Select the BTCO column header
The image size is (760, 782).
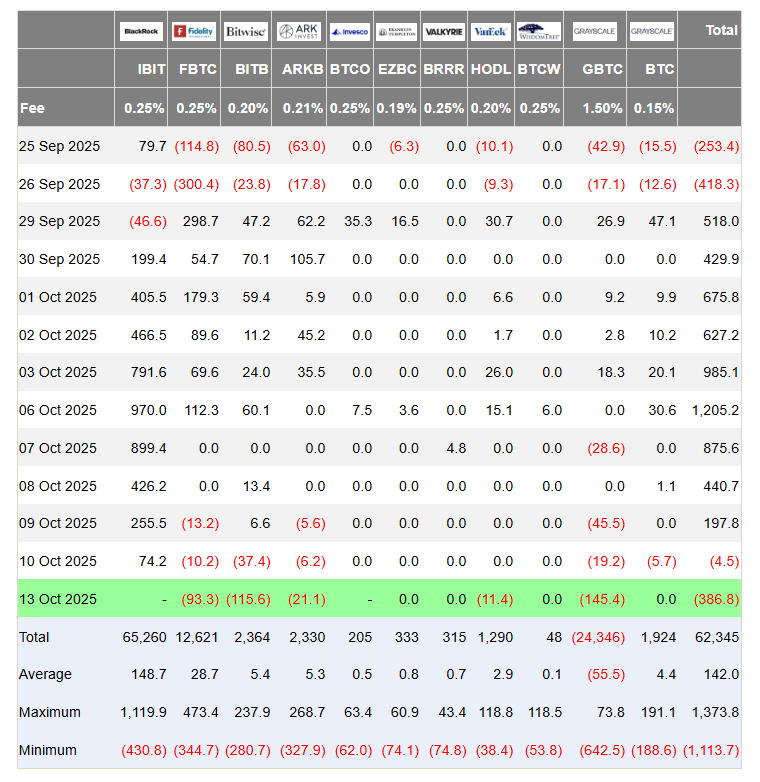coord(350,69)
